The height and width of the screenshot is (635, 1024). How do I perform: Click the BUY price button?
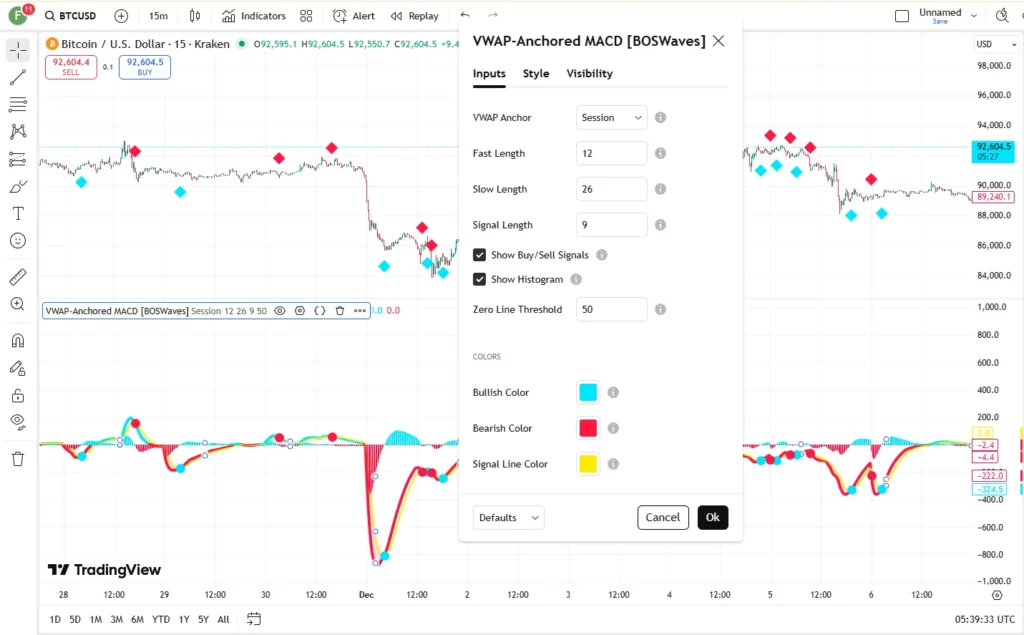point(145,67)
